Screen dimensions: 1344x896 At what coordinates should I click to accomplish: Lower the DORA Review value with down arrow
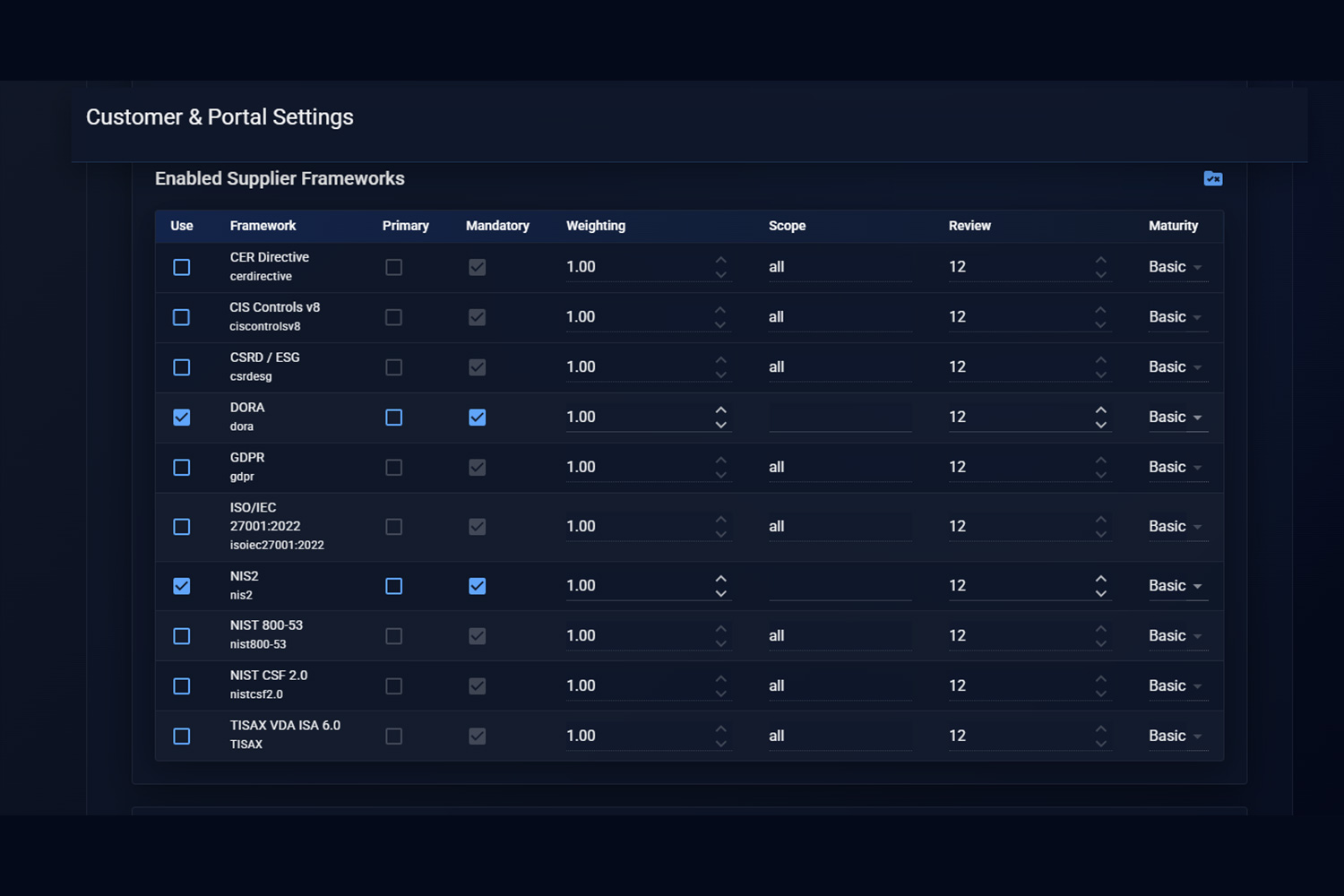[x=1101, y=425]
